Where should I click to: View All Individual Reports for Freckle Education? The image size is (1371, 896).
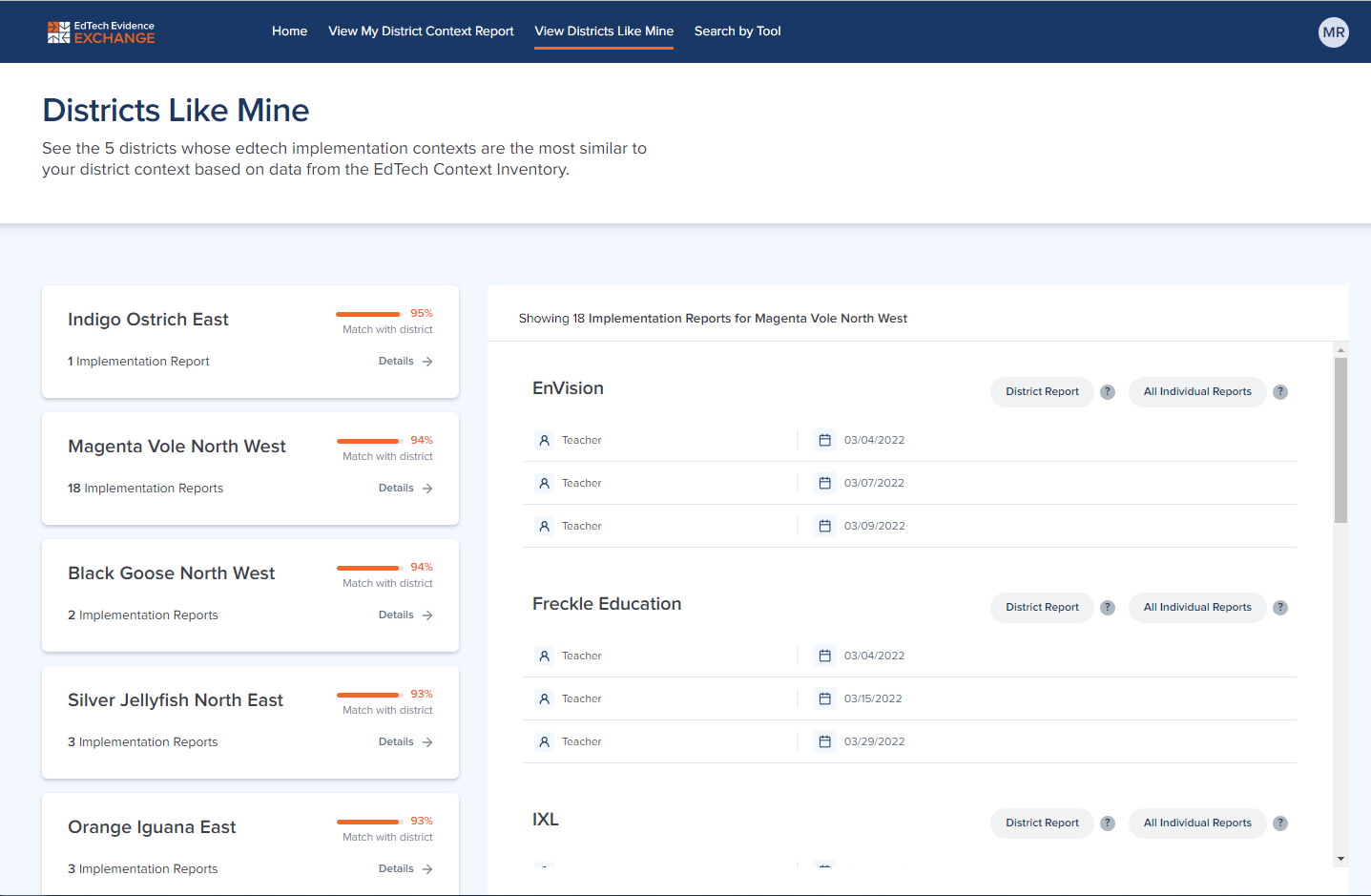point(1197,608)
